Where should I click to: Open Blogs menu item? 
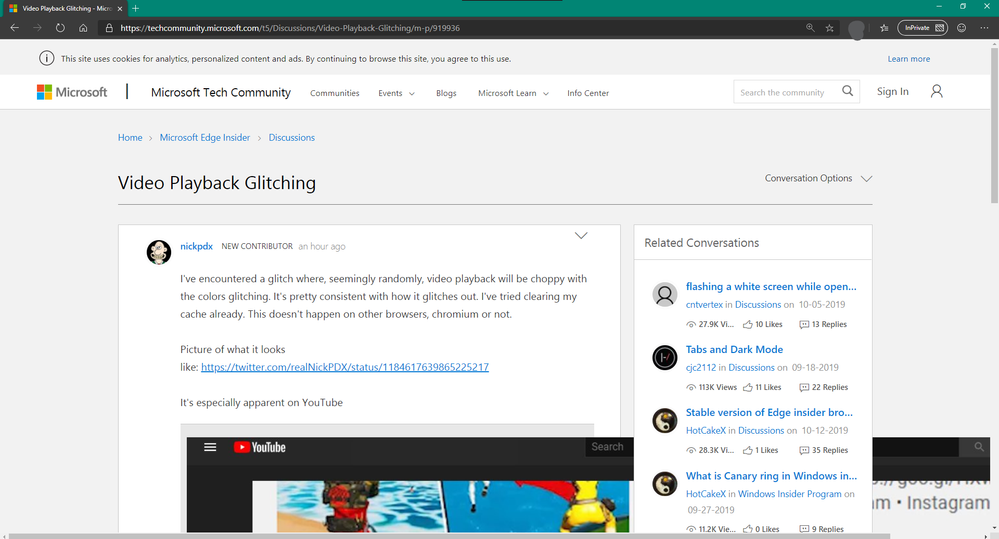click(446, 93)
